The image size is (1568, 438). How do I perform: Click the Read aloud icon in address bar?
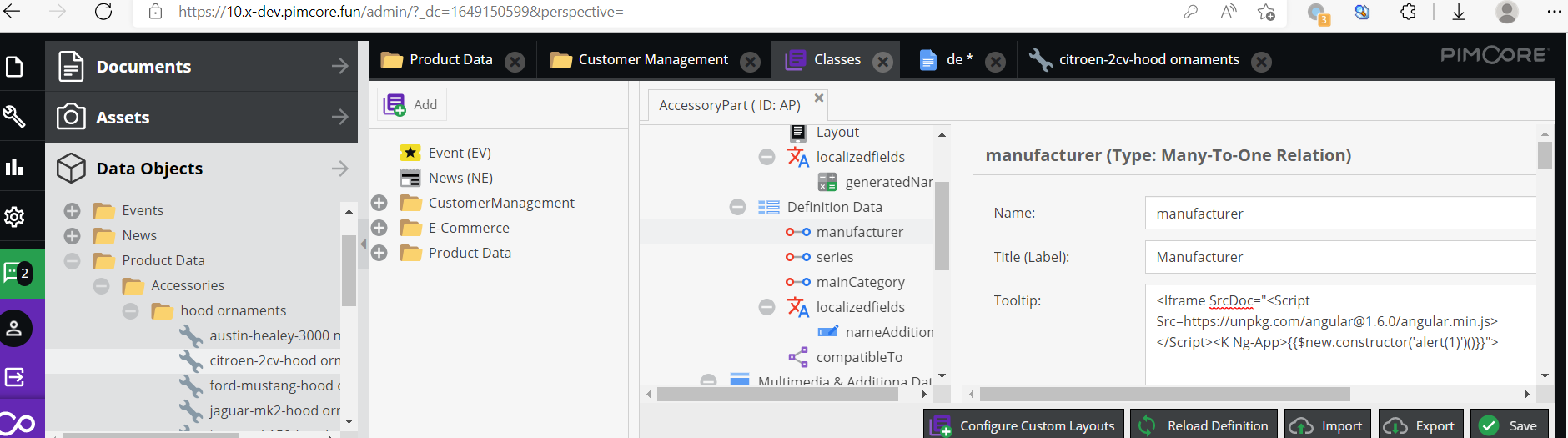tap(1229, 12)
